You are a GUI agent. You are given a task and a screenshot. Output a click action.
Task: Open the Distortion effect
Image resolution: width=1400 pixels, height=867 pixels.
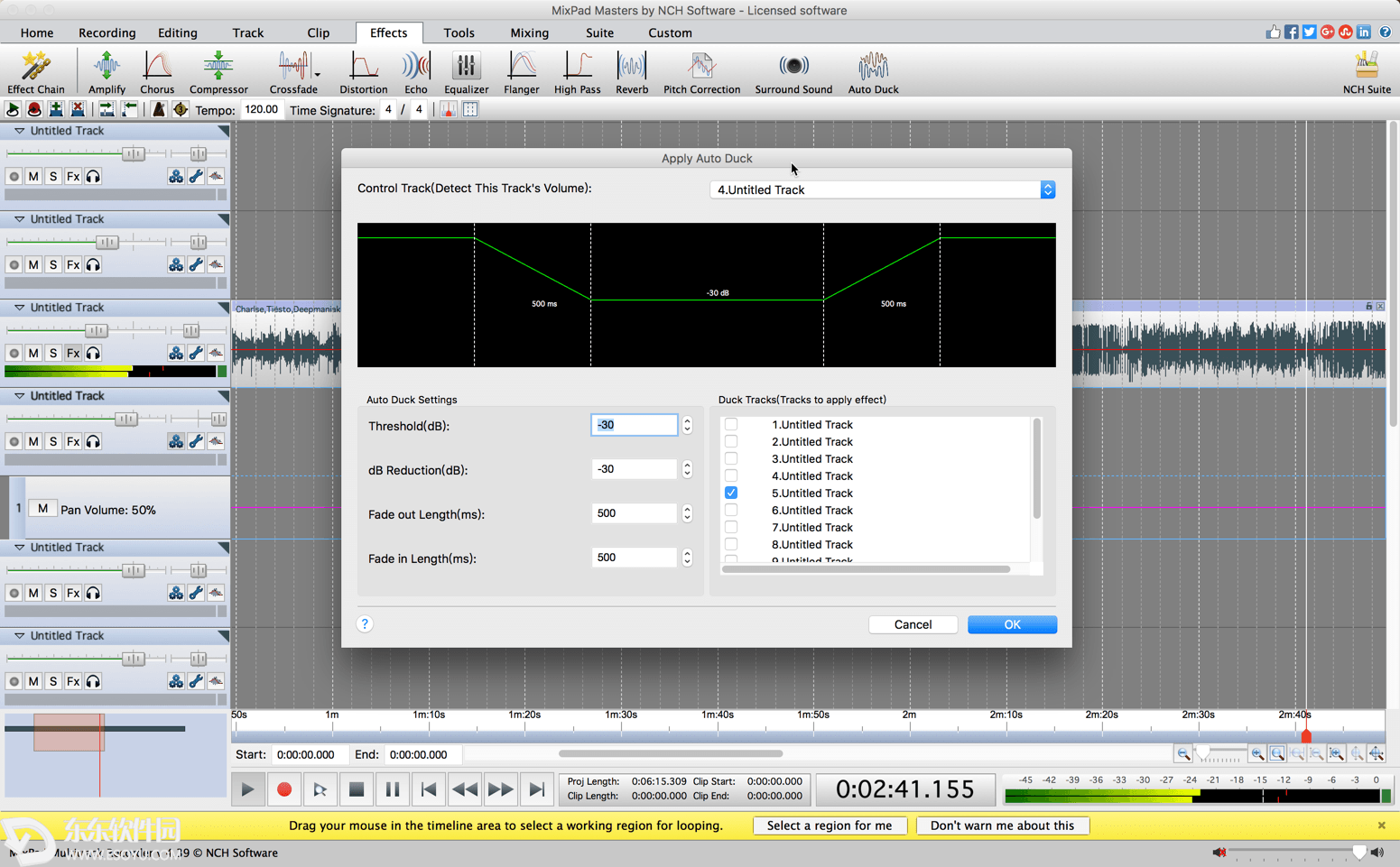pos(364,72)
